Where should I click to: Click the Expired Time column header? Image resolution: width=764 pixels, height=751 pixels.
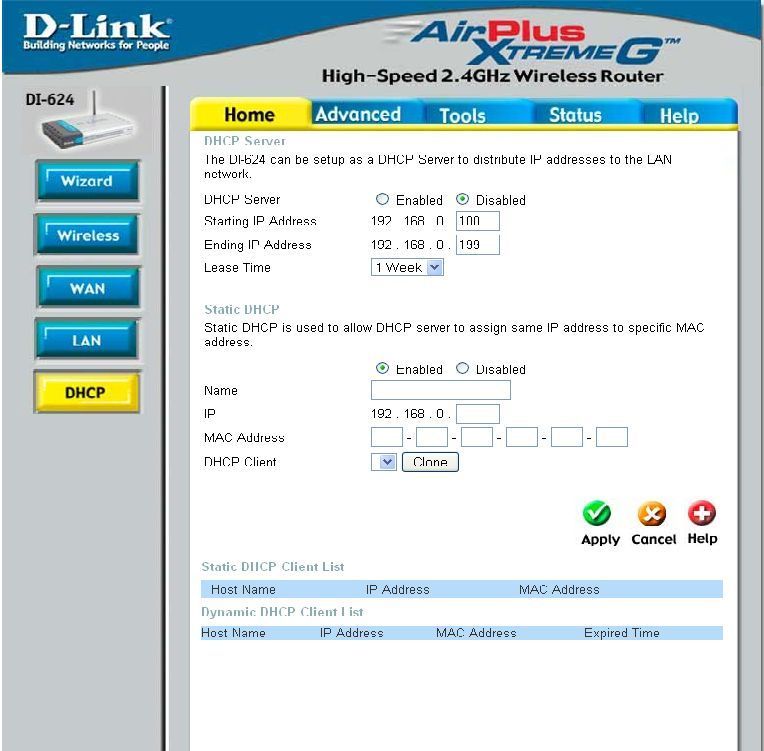point(622,633)
